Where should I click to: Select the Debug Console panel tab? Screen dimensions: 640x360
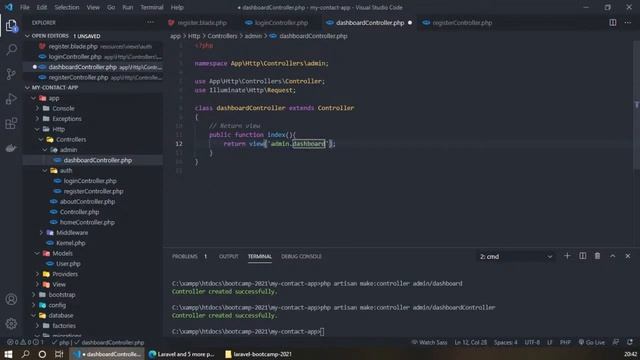point(301,256)
